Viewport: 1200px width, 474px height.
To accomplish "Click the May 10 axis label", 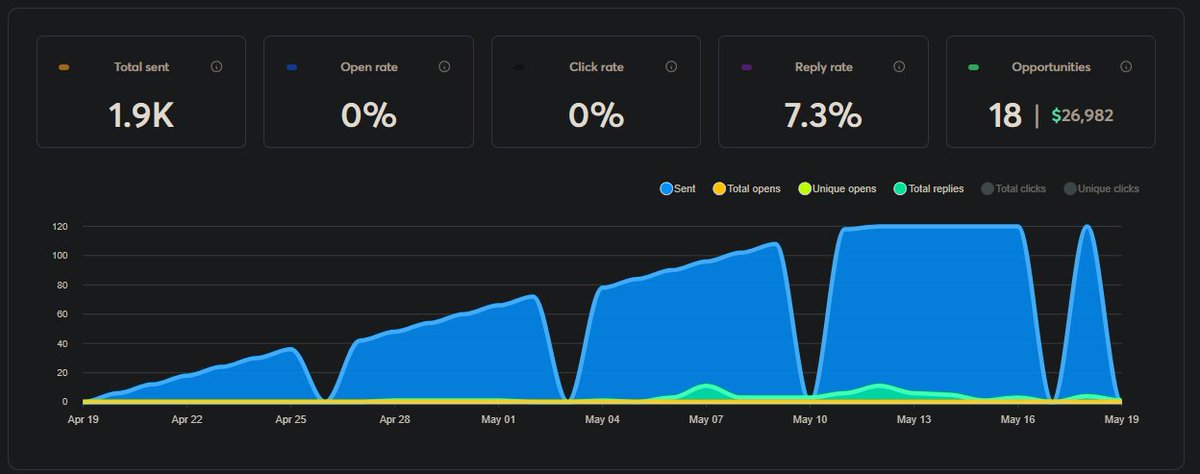I will click(x=810, y=420).
